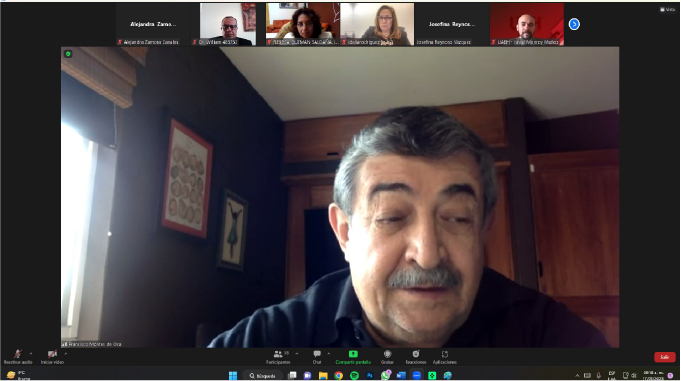Select Josefina Reynoso's participant tile
The height and width of the screenshot is (381, 681).
click(452, 24)
